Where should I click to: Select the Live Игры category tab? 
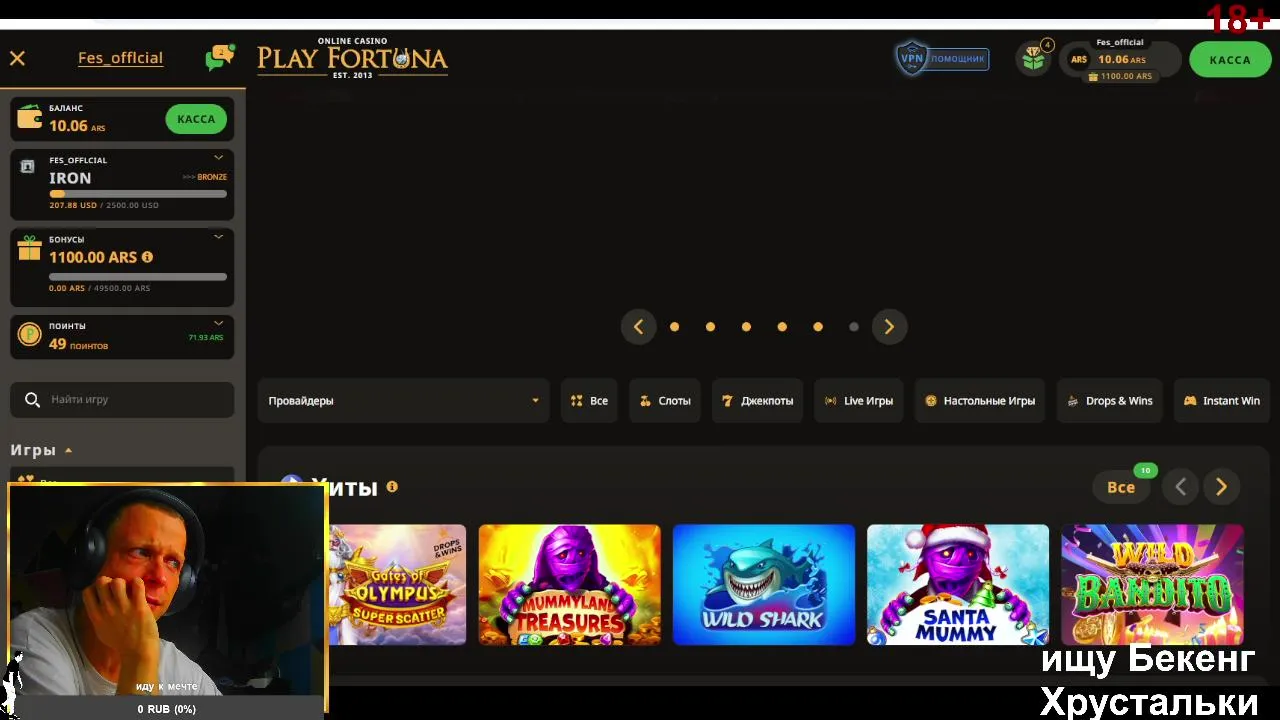tap(859, 400)
